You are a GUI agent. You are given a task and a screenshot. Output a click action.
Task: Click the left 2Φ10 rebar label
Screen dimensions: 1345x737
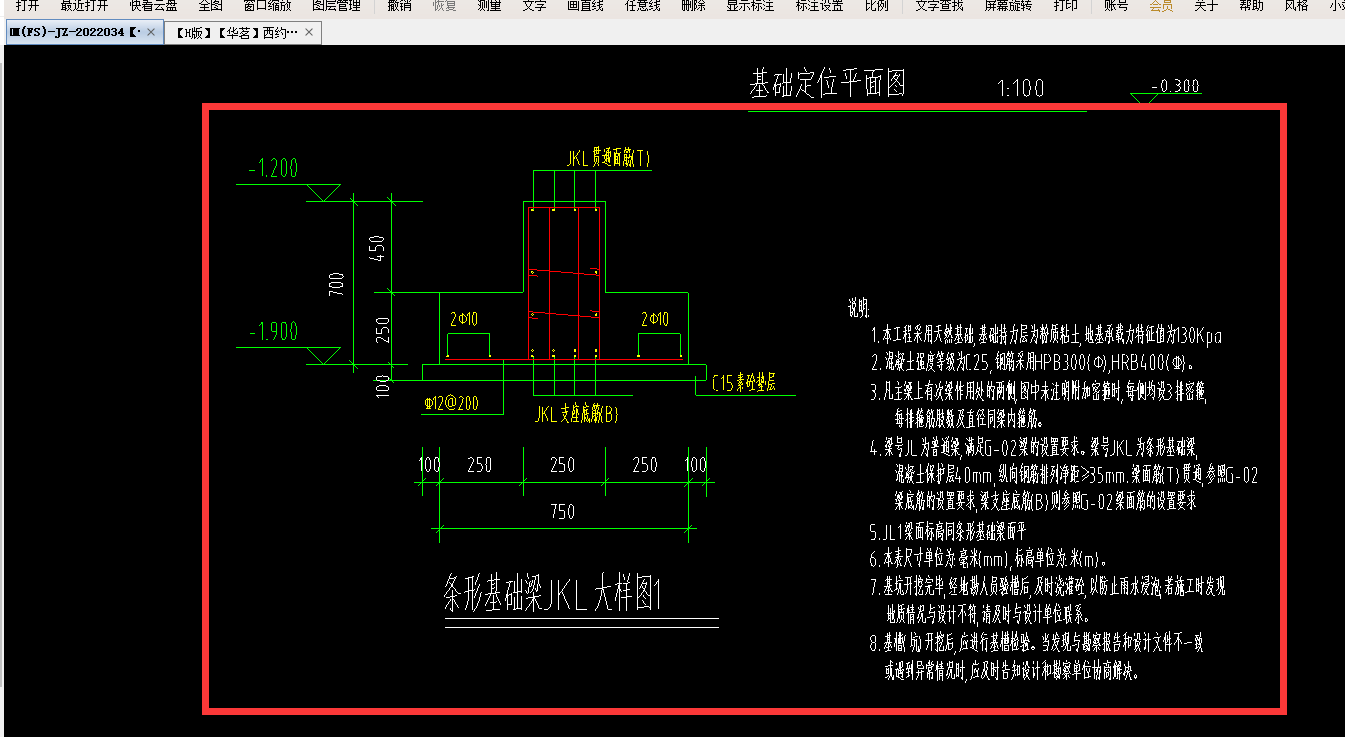point(464,320)
